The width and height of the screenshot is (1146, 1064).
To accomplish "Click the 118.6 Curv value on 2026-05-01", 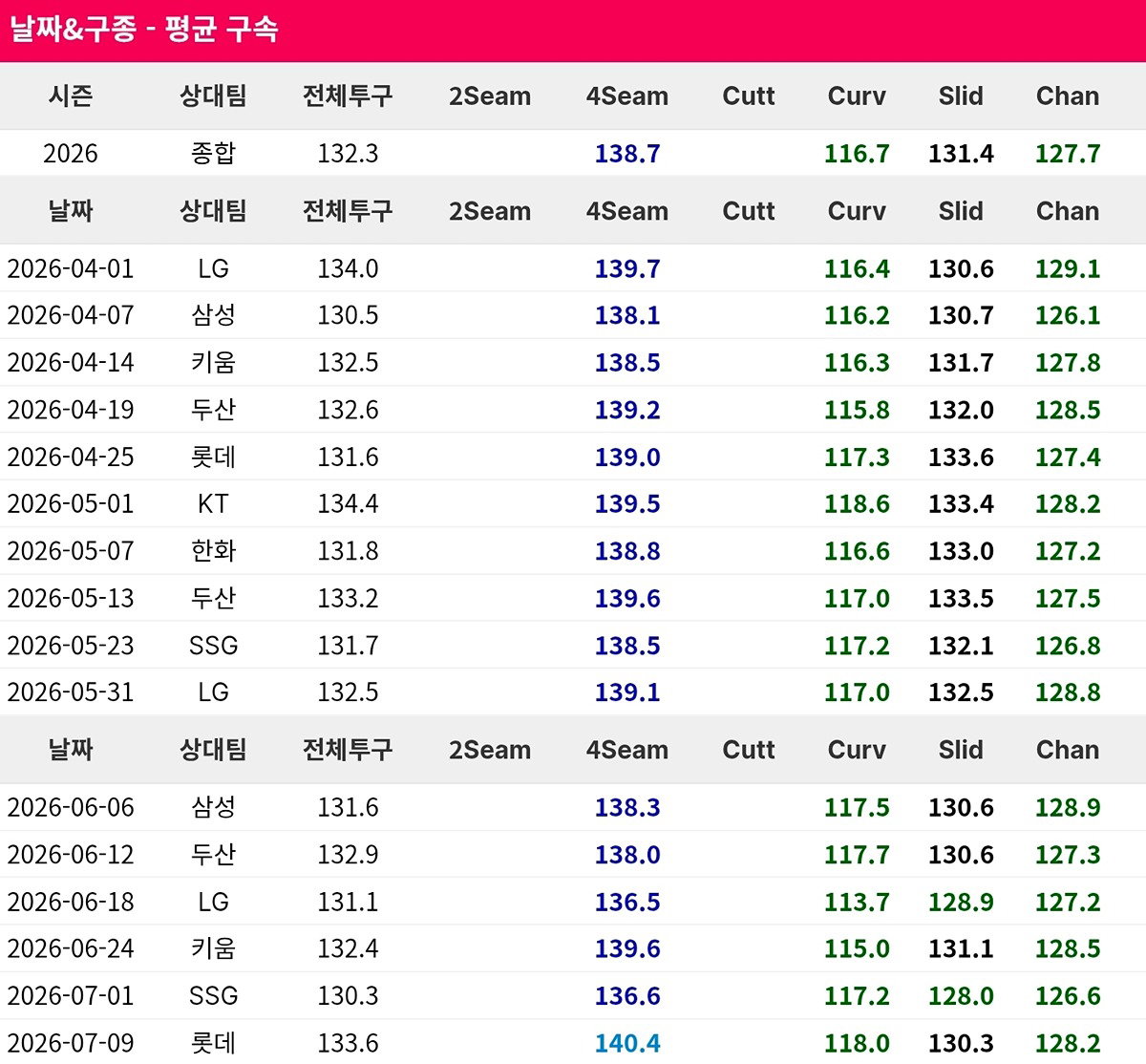I will coord(857,503).
